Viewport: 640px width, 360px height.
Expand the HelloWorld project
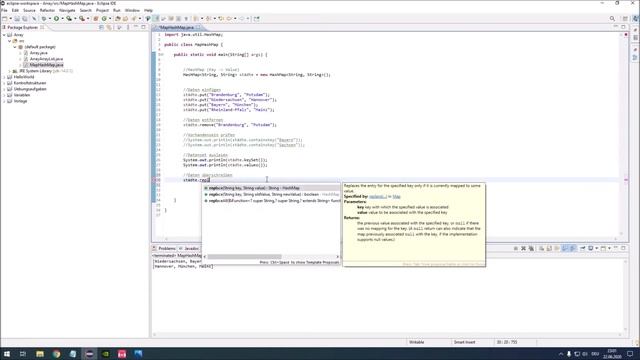pyautogui.click(x=4, y=77)
